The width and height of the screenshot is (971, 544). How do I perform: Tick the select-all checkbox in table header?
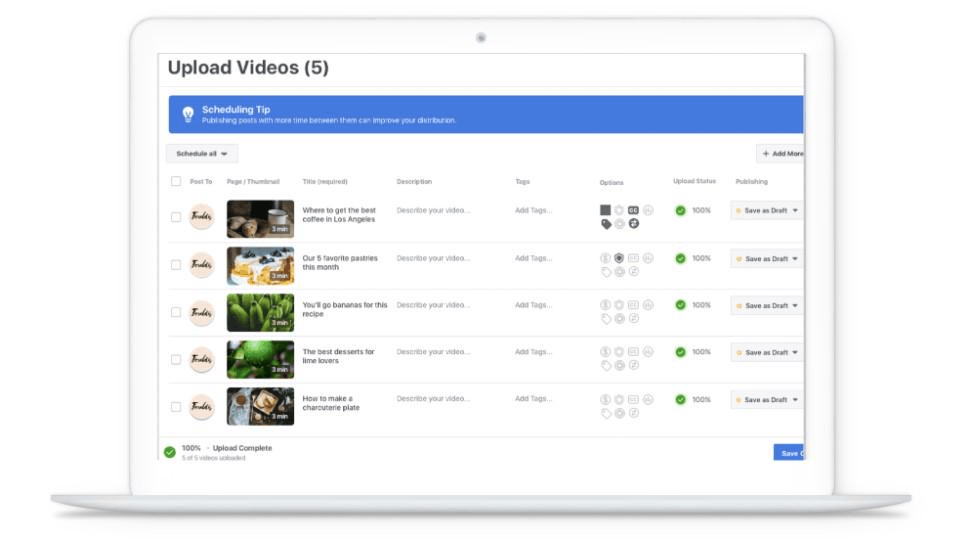click(x=176, y=182)
